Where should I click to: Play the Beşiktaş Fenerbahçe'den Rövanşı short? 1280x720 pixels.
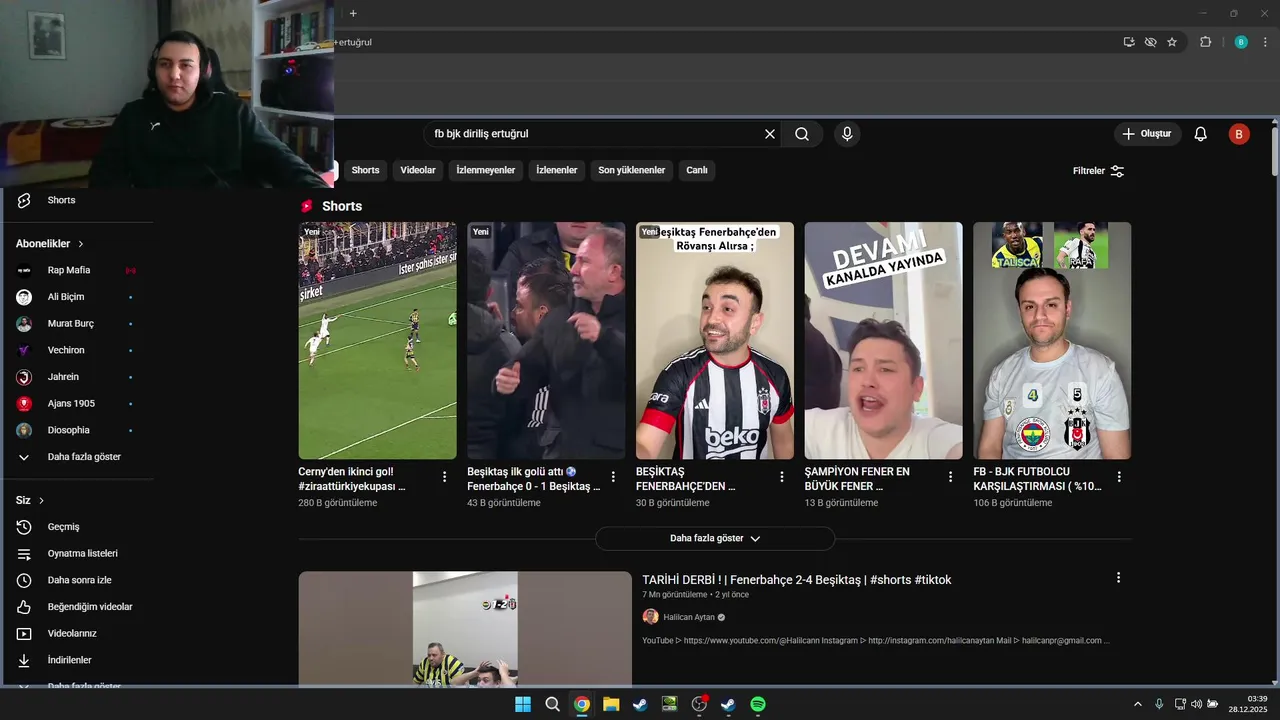[x=715, y=340]
